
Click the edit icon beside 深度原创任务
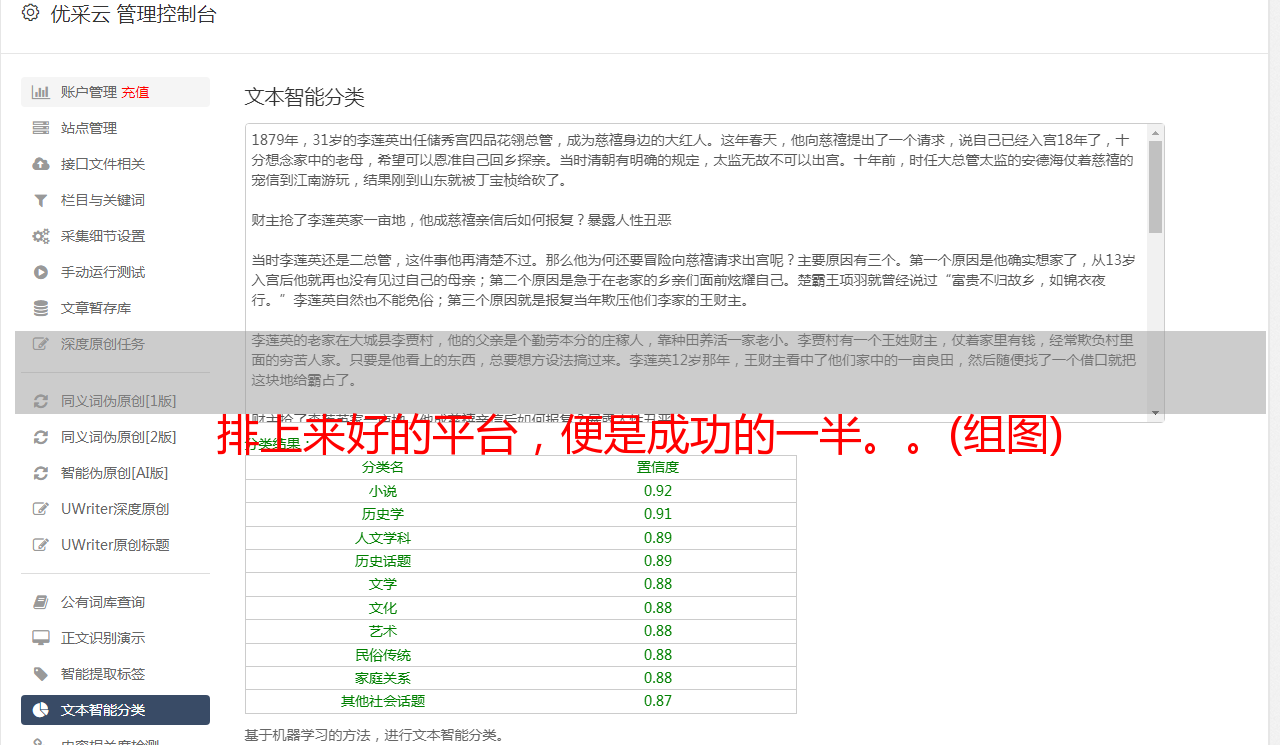click(x=41, y=344)
